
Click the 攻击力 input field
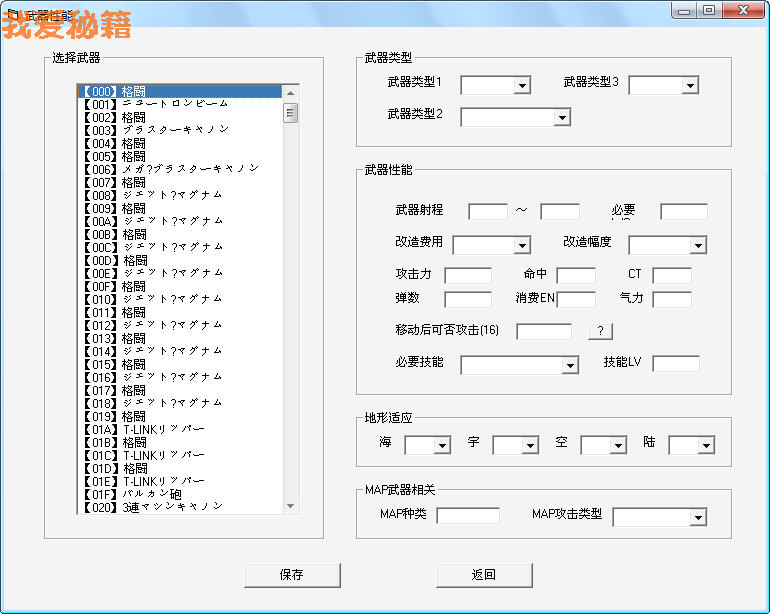point(468,274)
